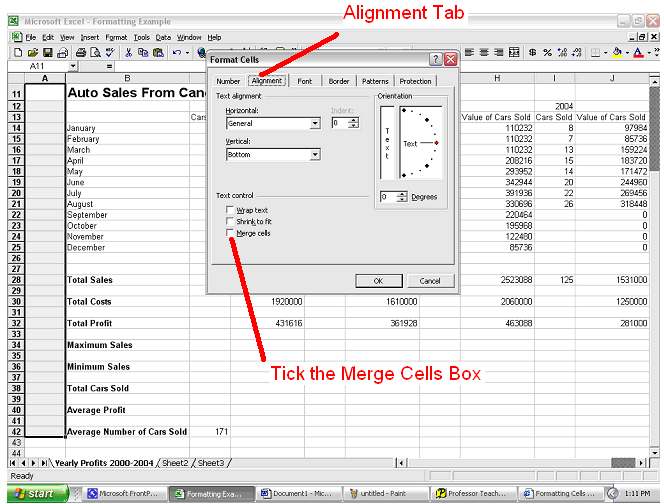Screen dimensions: 664x504
Task: Expand the Vertical alignment dropdown
Action: [315, 155]
